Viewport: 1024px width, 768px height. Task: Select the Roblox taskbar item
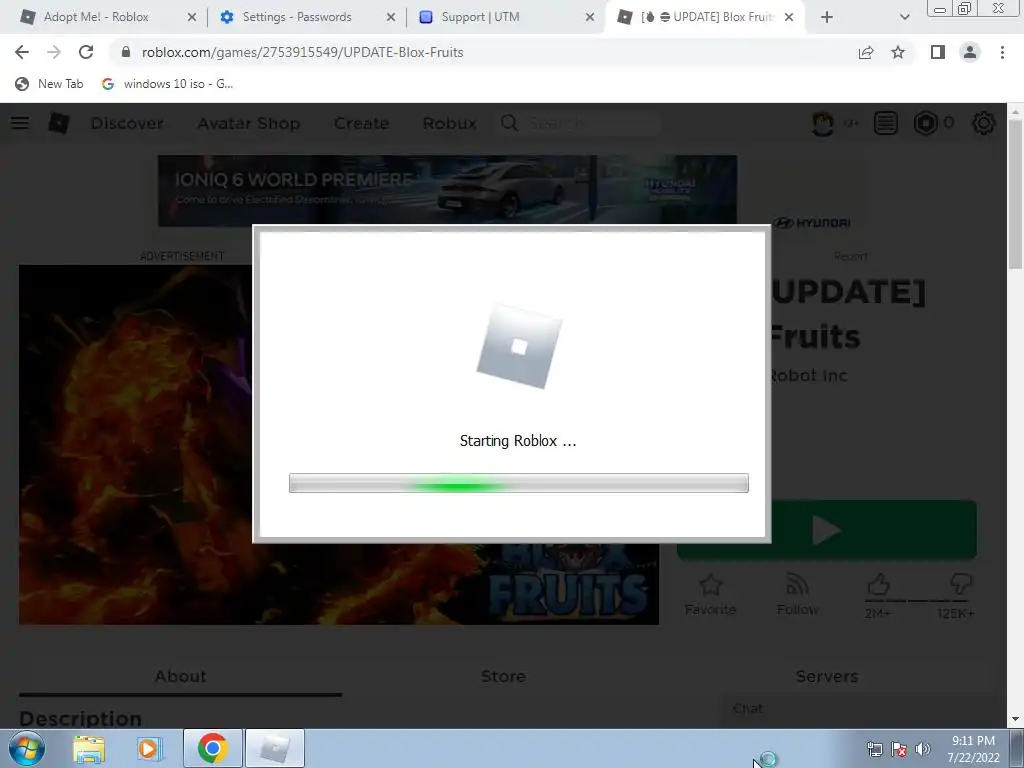[x=275, y=748]
